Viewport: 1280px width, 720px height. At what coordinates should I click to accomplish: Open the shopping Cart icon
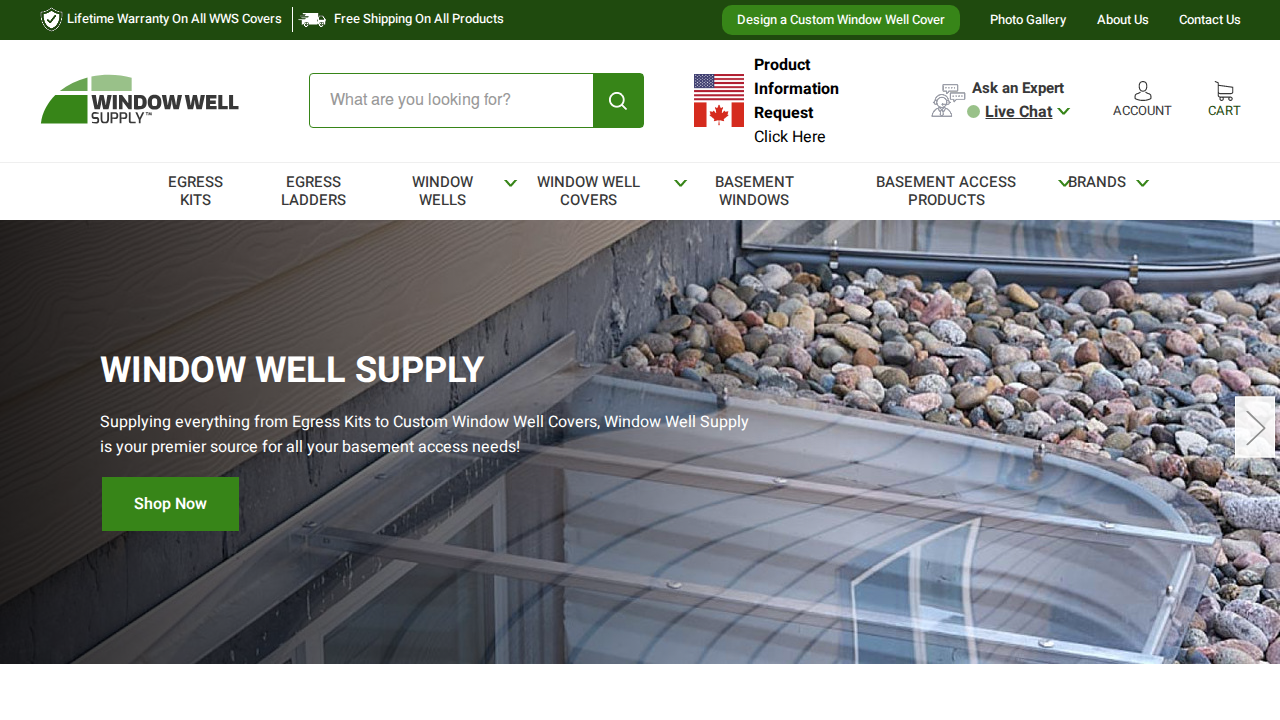click(1224, 91)
